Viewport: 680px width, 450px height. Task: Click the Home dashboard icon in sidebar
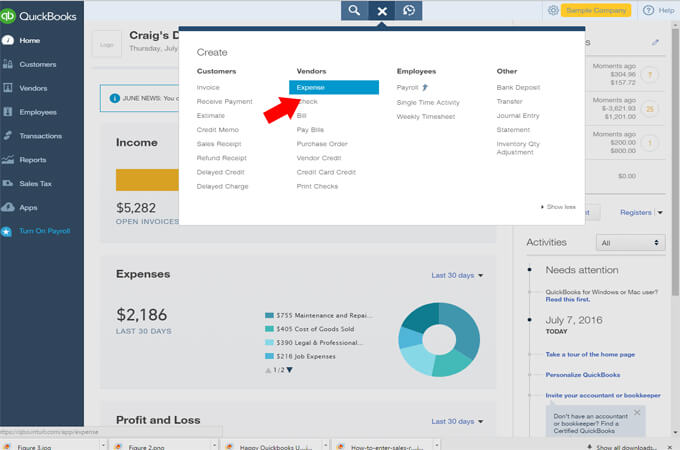tap(8, 40)
